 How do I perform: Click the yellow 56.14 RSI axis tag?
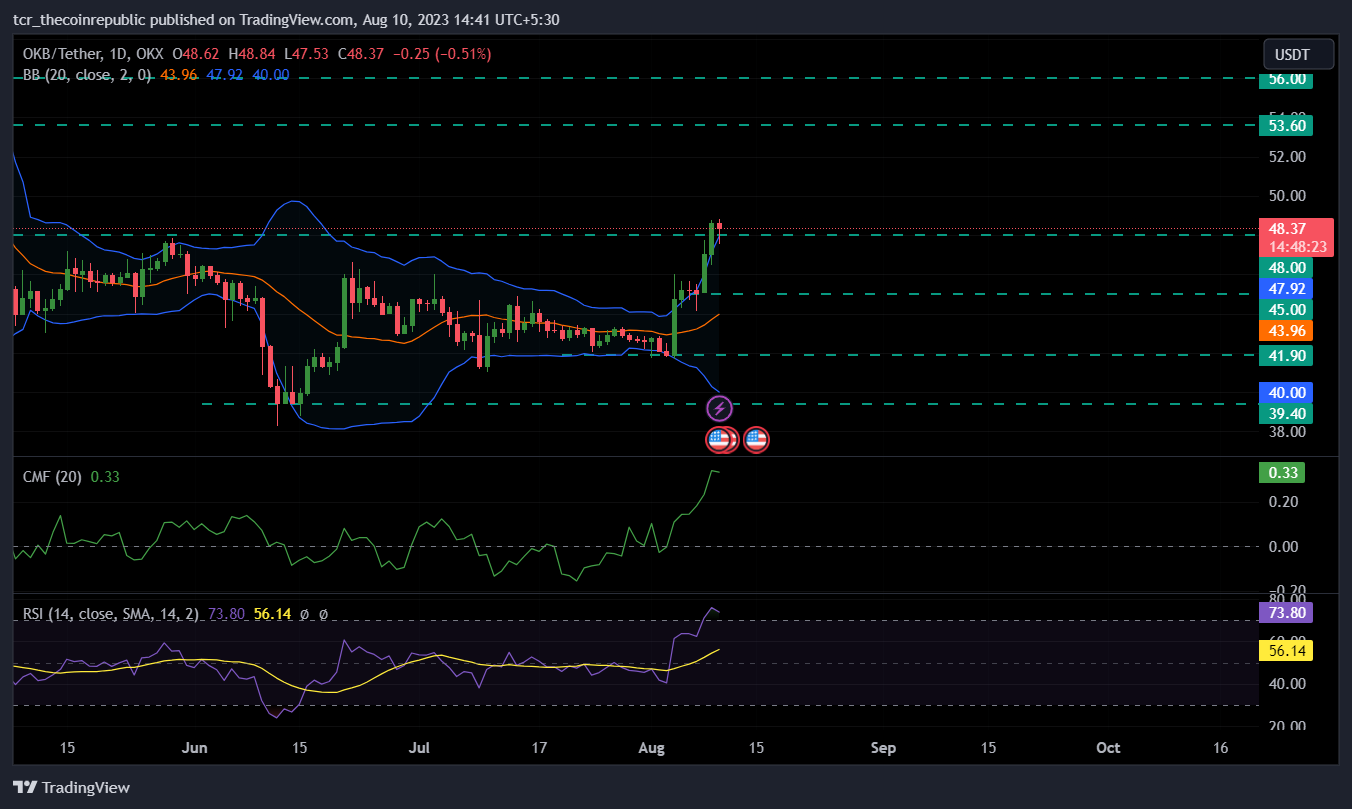coord(1285,650)
